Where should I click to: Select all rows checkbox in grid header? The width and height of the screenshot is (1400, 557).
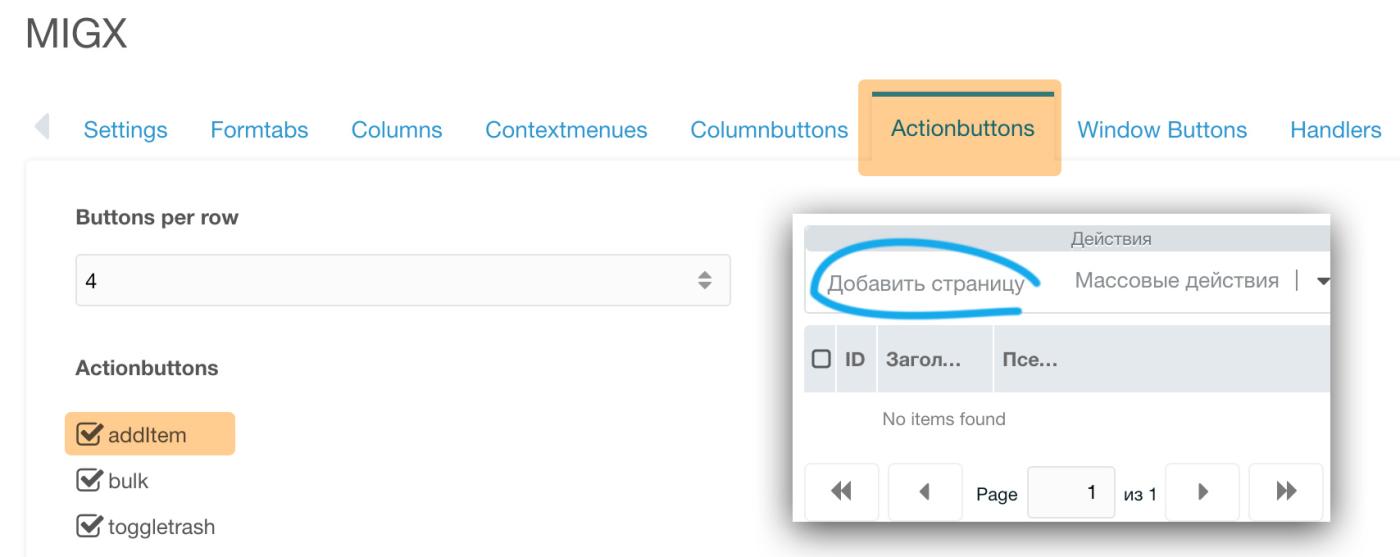(821, 358)
